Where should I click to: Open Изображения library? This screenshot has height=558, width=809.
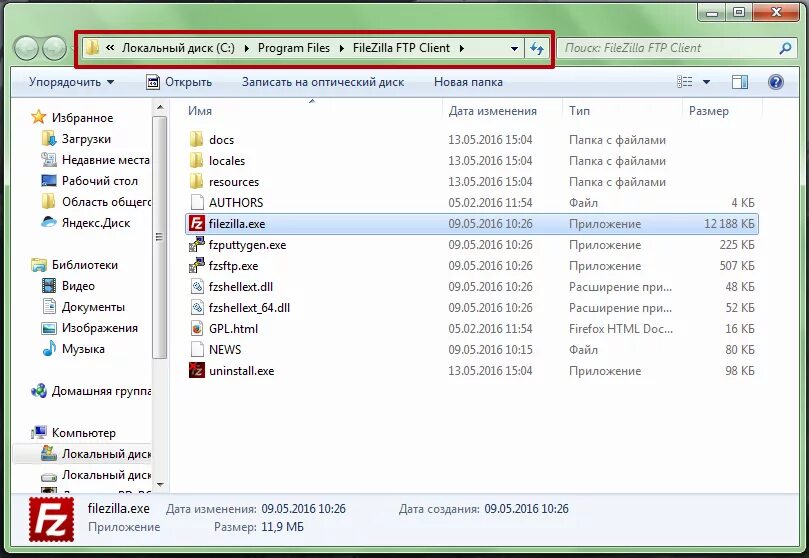coord(89,328)
